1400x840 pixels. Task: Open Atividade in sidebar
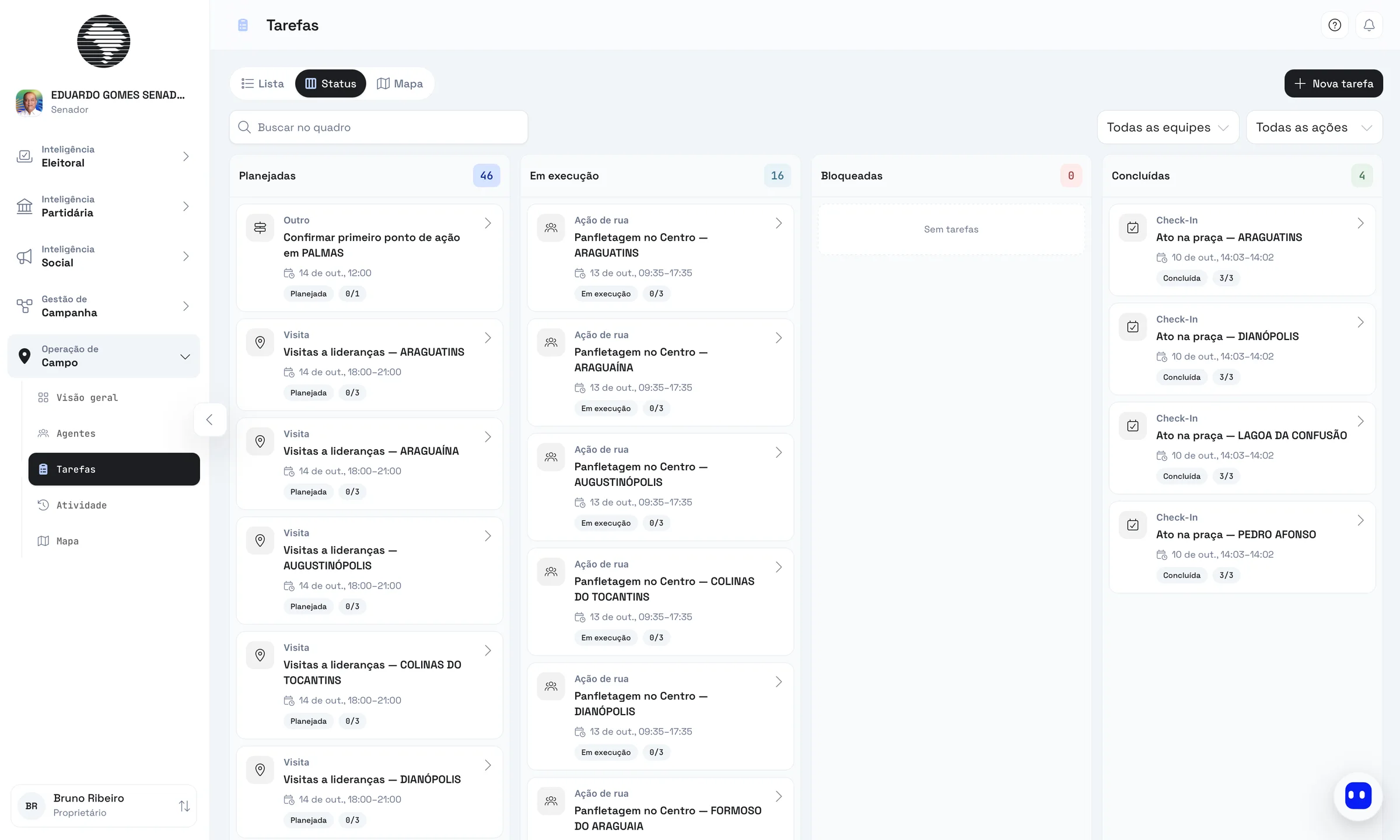pos(114,505)
